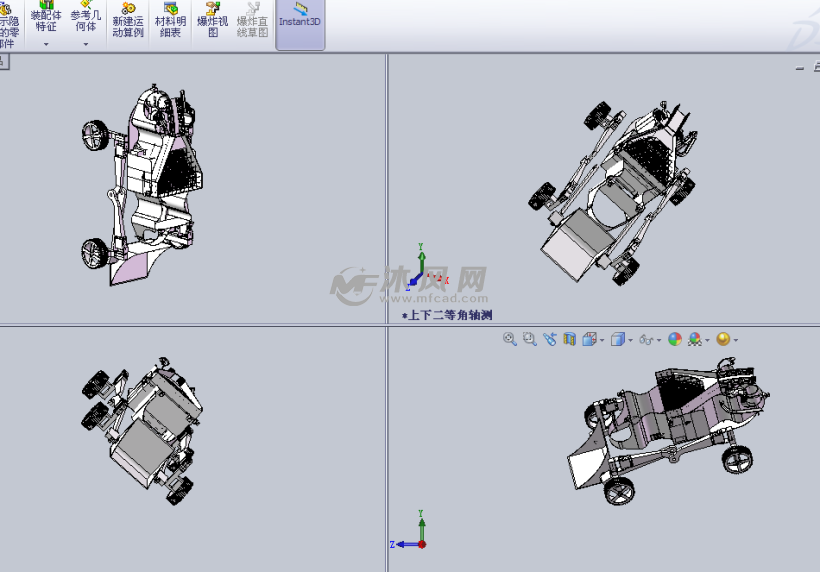Click the Apply Scene icon
Screen dimensions: 820x572
tap(695, 340)
